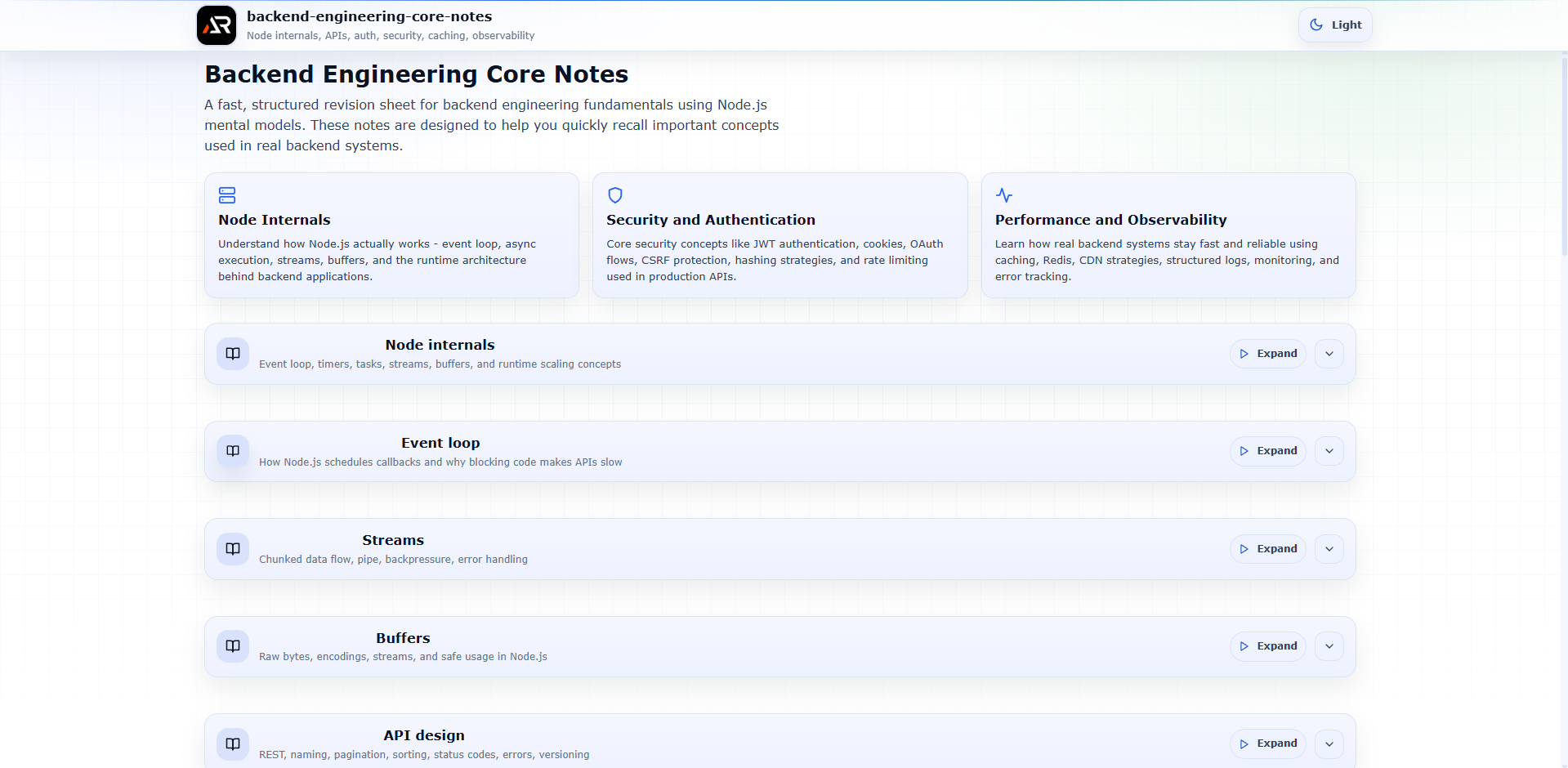Click the activity pulse icon on Performance card
This screenshot has width=1568, height=768.
pos(1004,195)
